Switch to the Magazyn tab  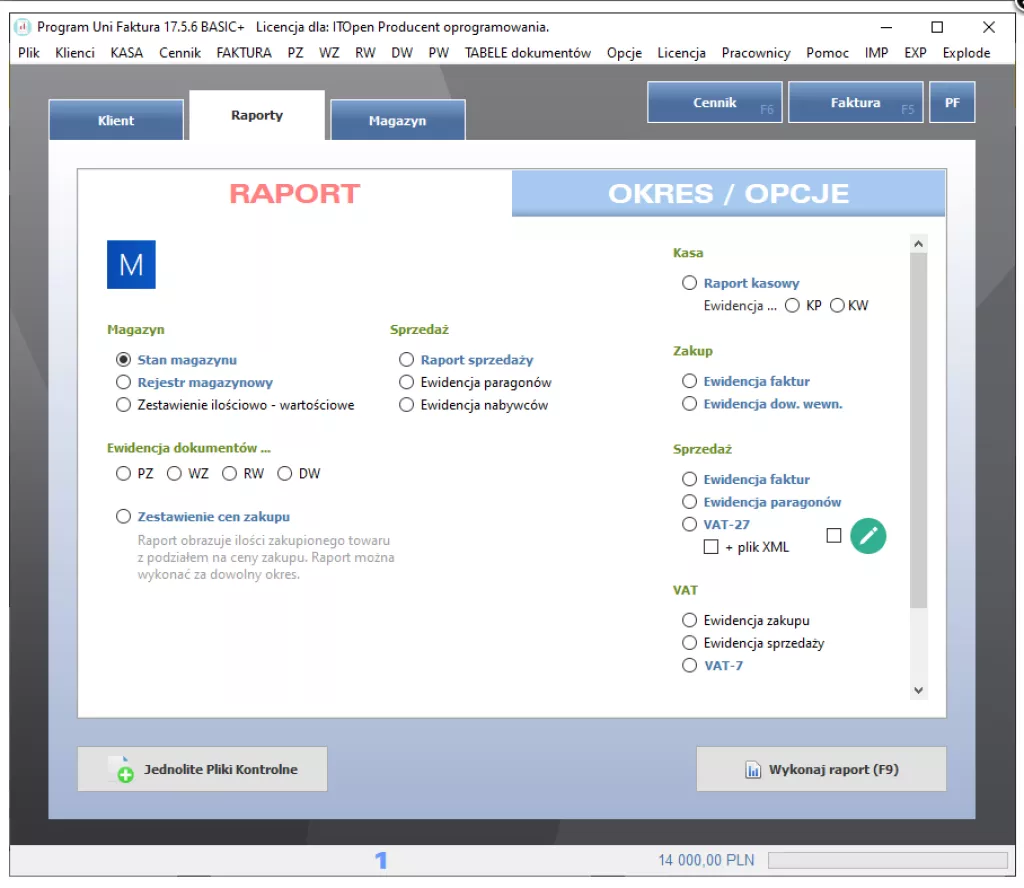398,120
